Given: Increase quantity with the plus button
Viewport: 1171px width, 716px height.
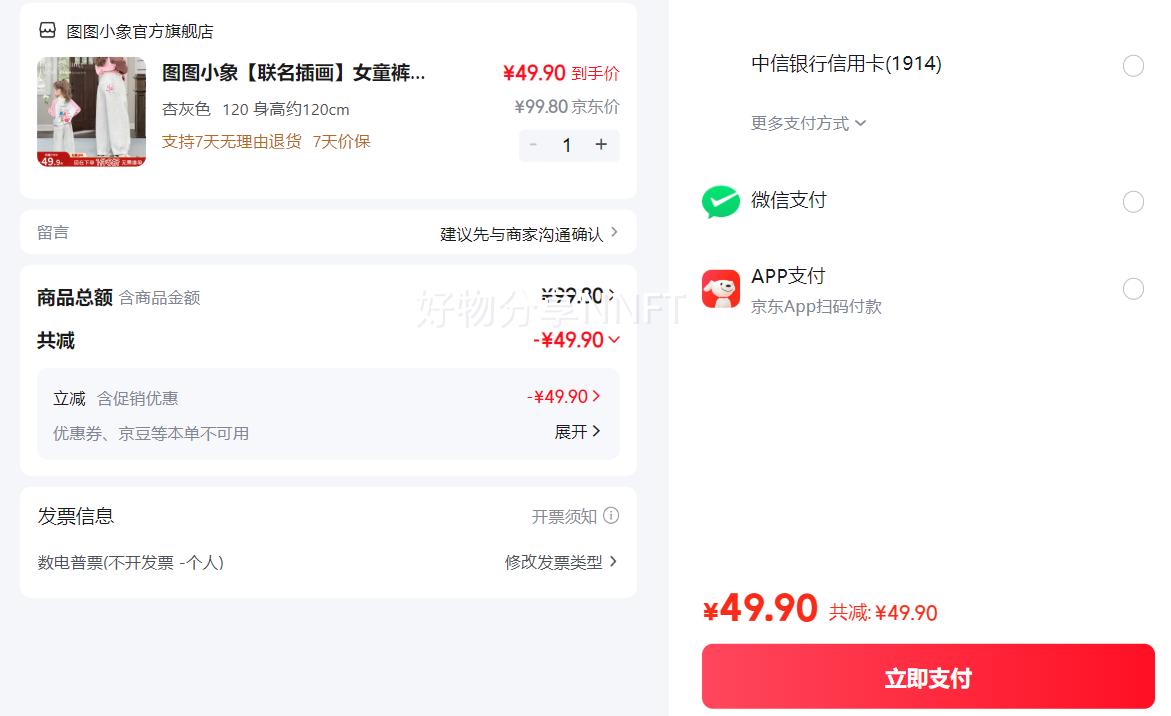Looking at the screenshot, I should click(601, 145).
